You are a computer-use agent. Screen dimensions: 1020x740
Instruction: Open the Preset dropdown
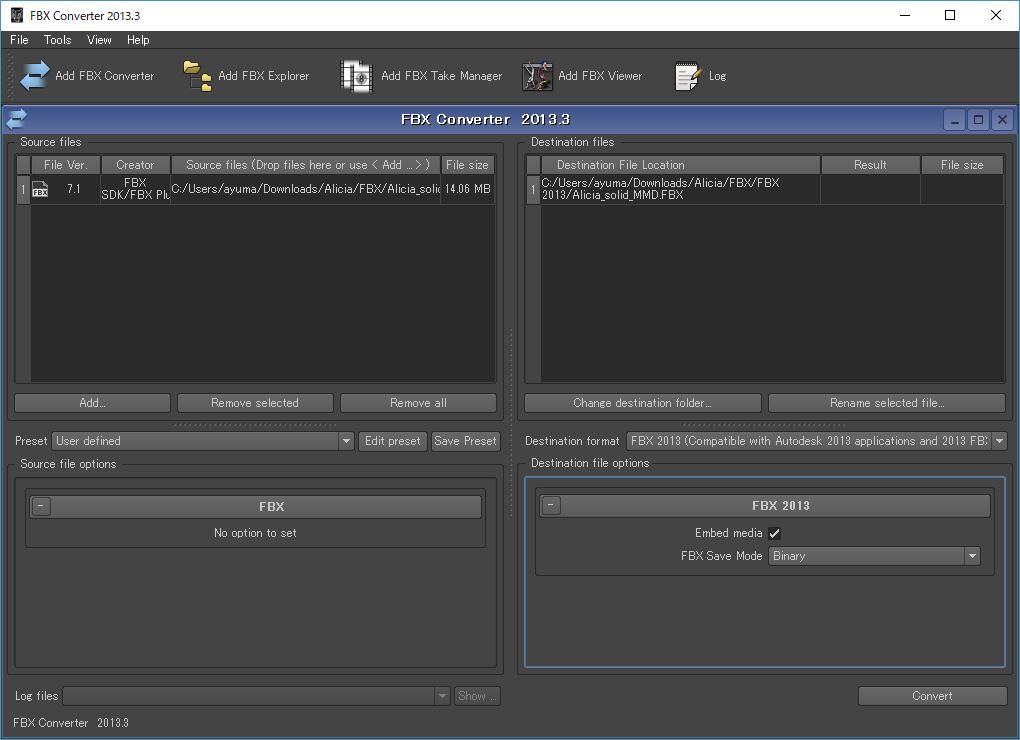(x=346, y=441)
